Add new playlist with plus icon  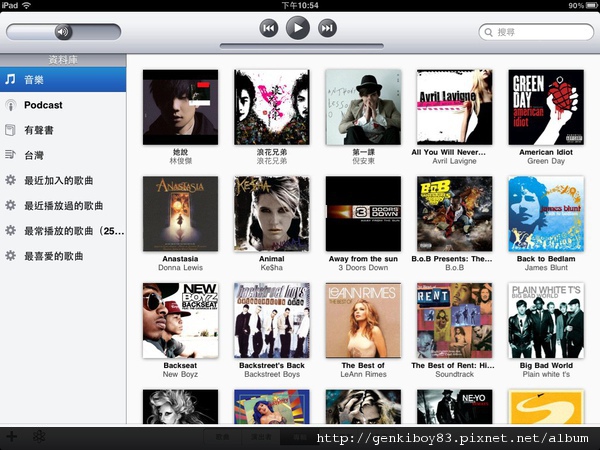[x=11, y=436]
